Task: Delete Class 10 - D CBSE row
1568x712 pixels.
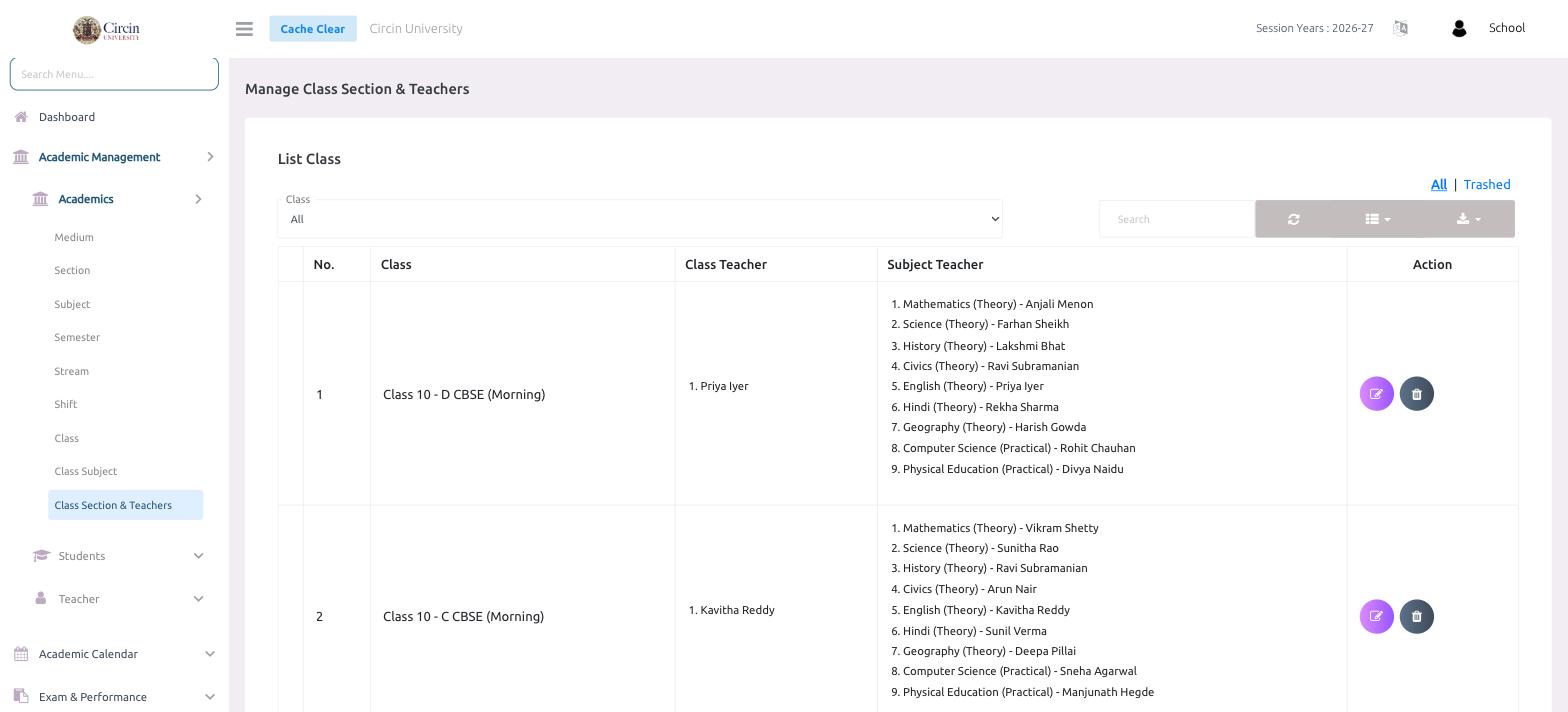Action: pyautogui.click(x=1416, y=394)
